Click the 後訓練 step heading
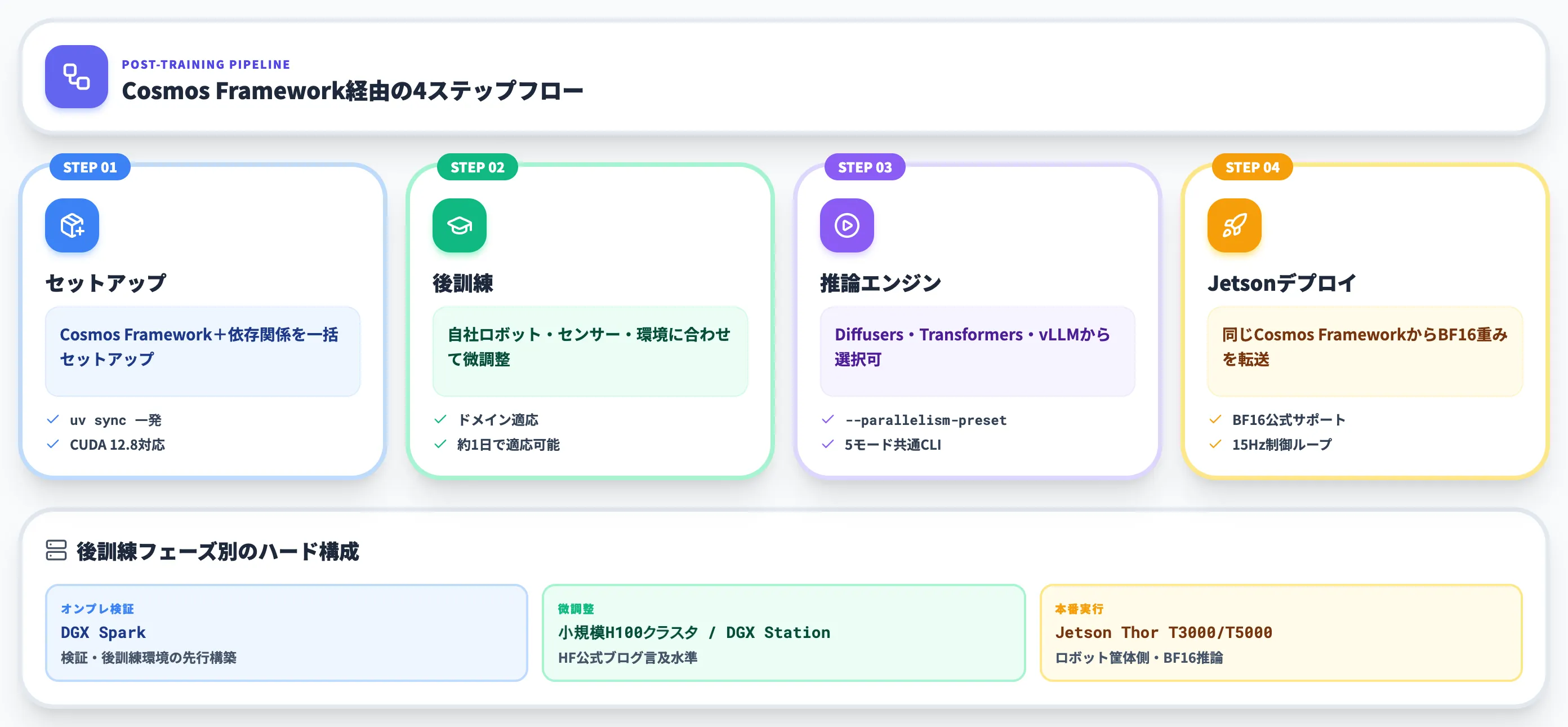The image size is (1568, 727). pyautogui.click(x=462, y=283)
